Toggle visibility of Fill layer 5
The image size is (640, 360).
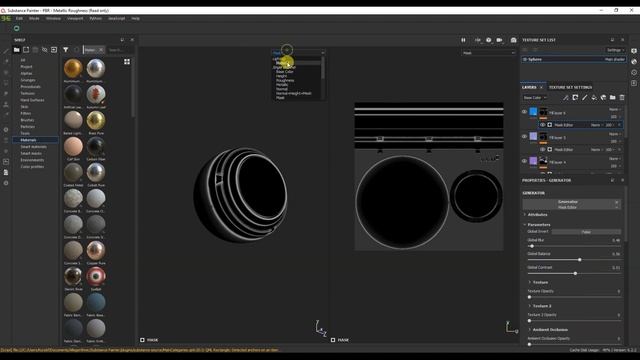tap(524, 136)
